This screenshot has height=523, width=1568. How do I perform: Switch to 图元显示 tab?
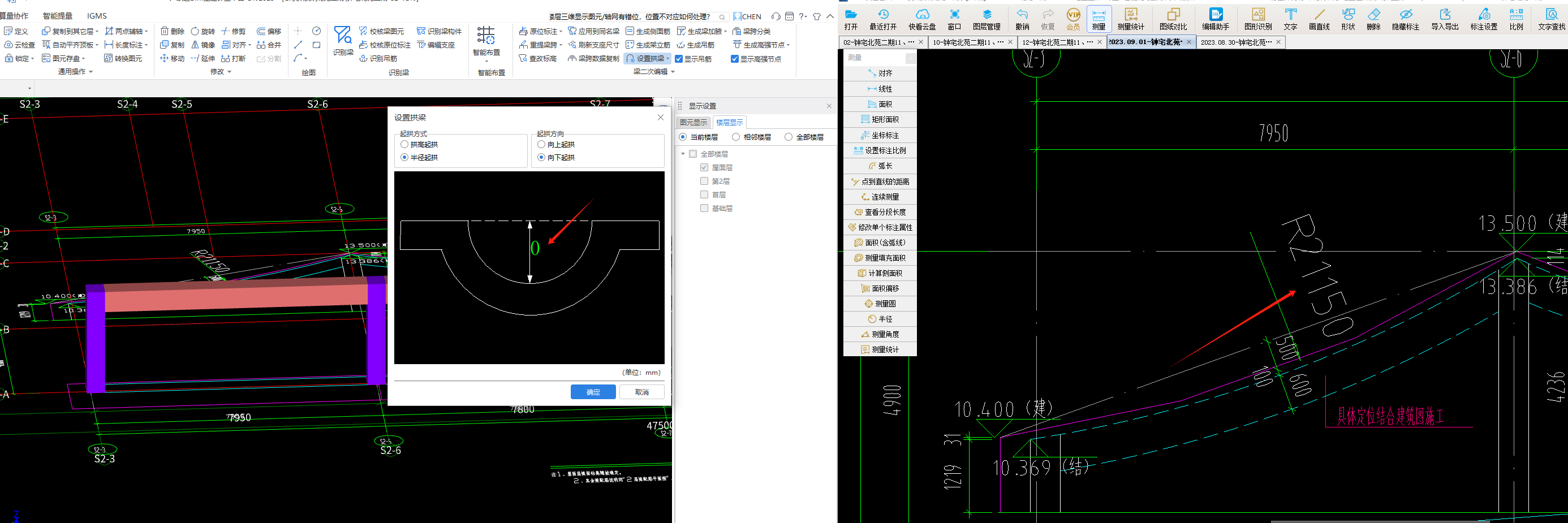click(693, 123)
